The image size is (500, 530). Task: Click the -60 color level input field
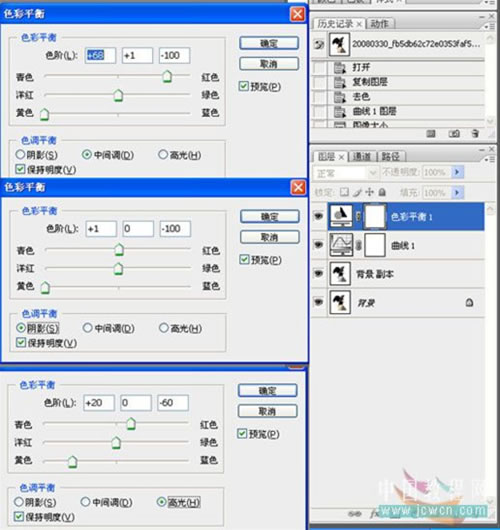pos(173,403)
